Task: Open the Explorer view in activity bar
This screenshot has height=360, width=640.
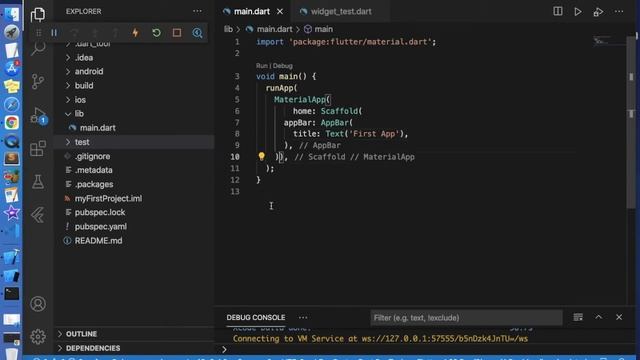Action: (38, 15)
